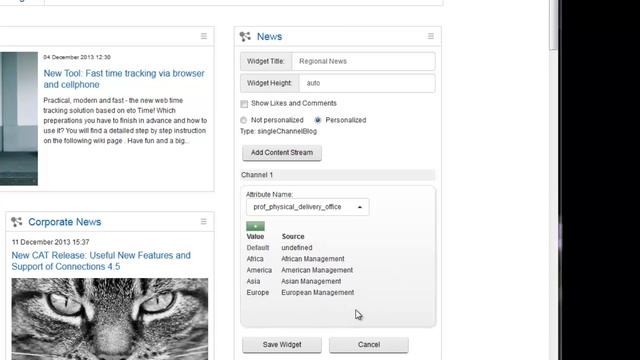640x360 pixels.
Task: Enable Show Likes and Comments checkbox
Action: (x=244, y=104)
